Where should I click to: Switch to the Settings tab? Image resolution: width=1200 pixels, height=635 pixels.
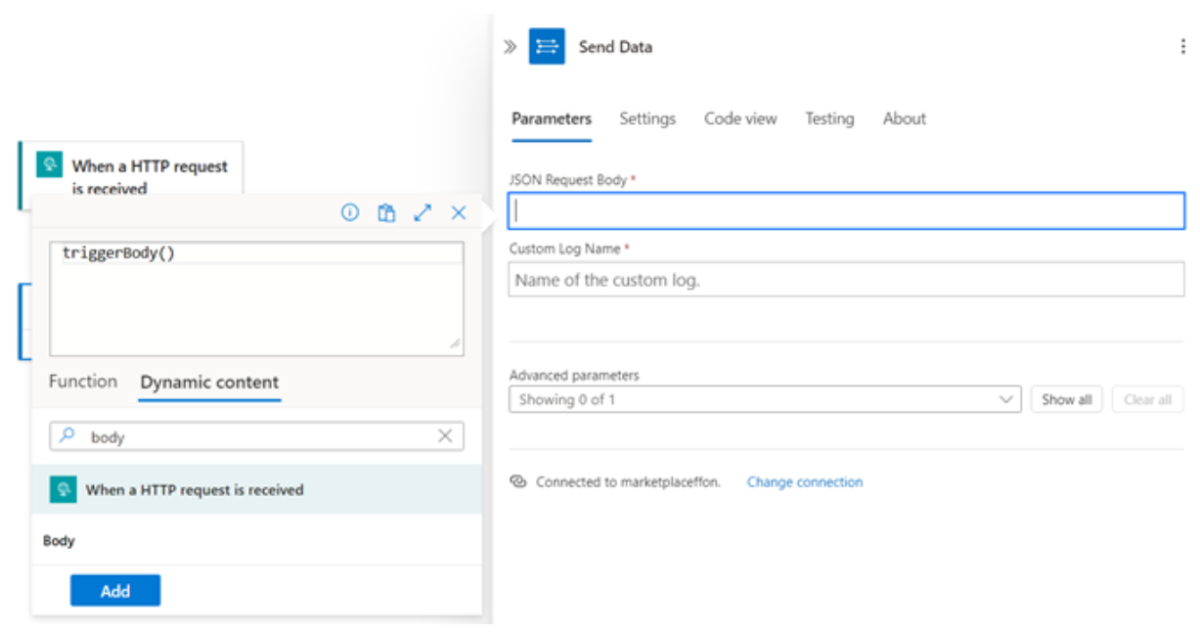[x=647, y=118]
